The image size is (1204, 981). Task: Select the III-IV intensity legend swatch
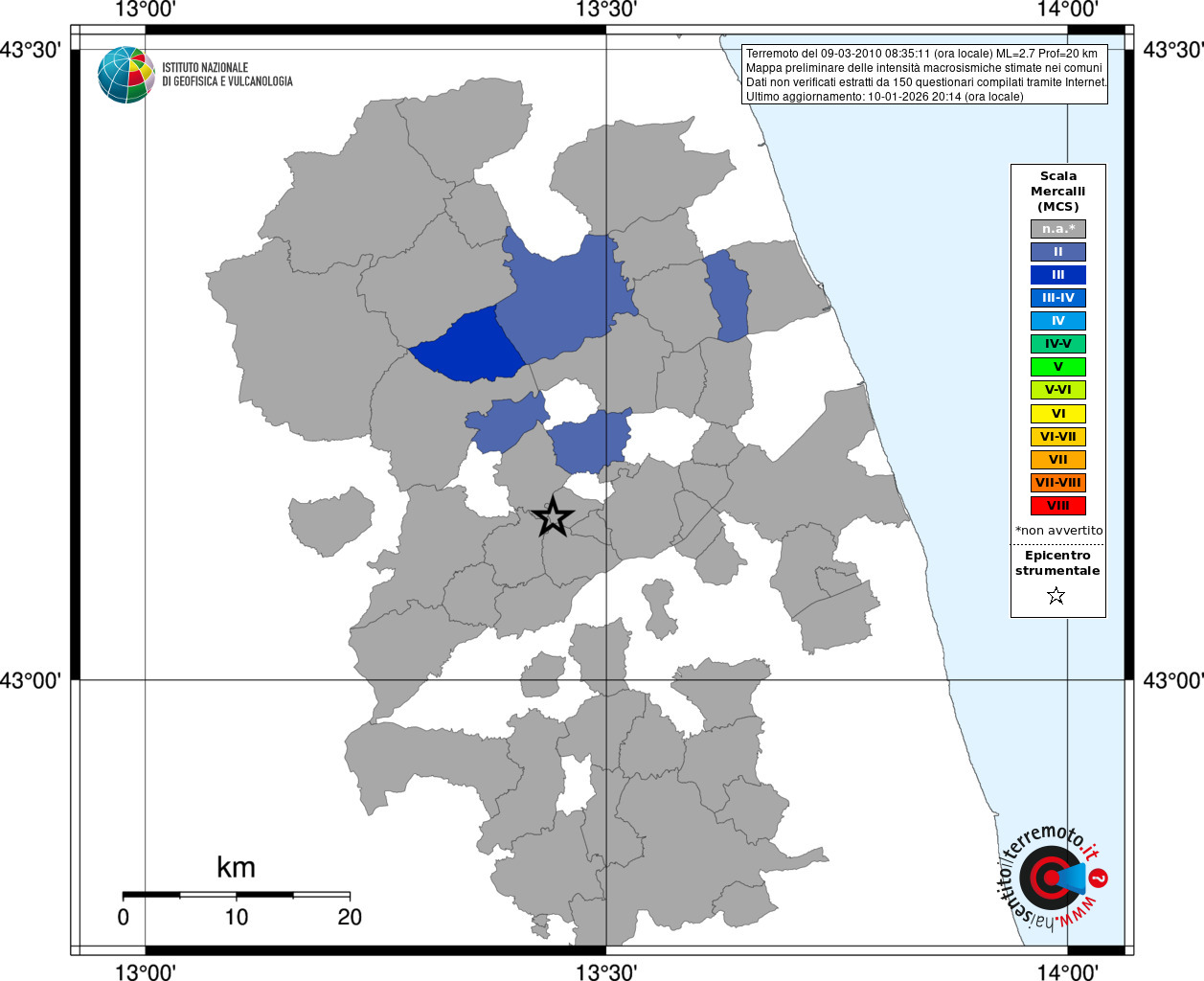coord(1058,298)
